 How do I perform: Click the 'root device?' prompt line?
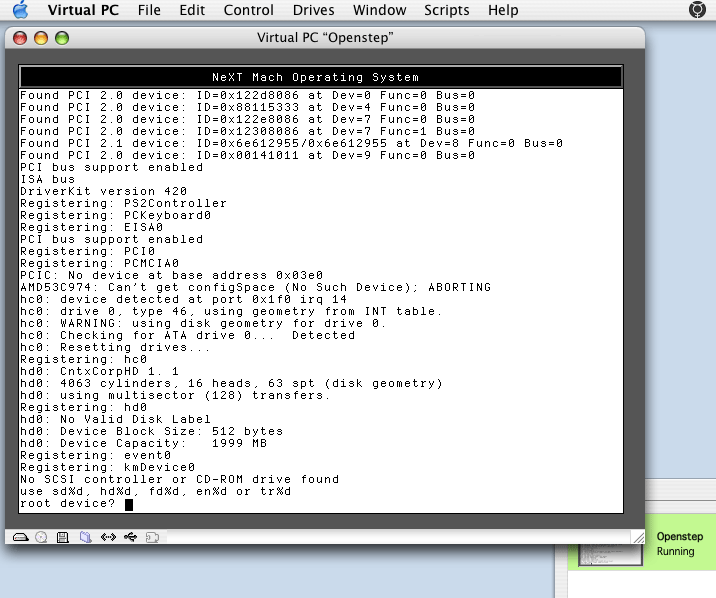(68, 504)
